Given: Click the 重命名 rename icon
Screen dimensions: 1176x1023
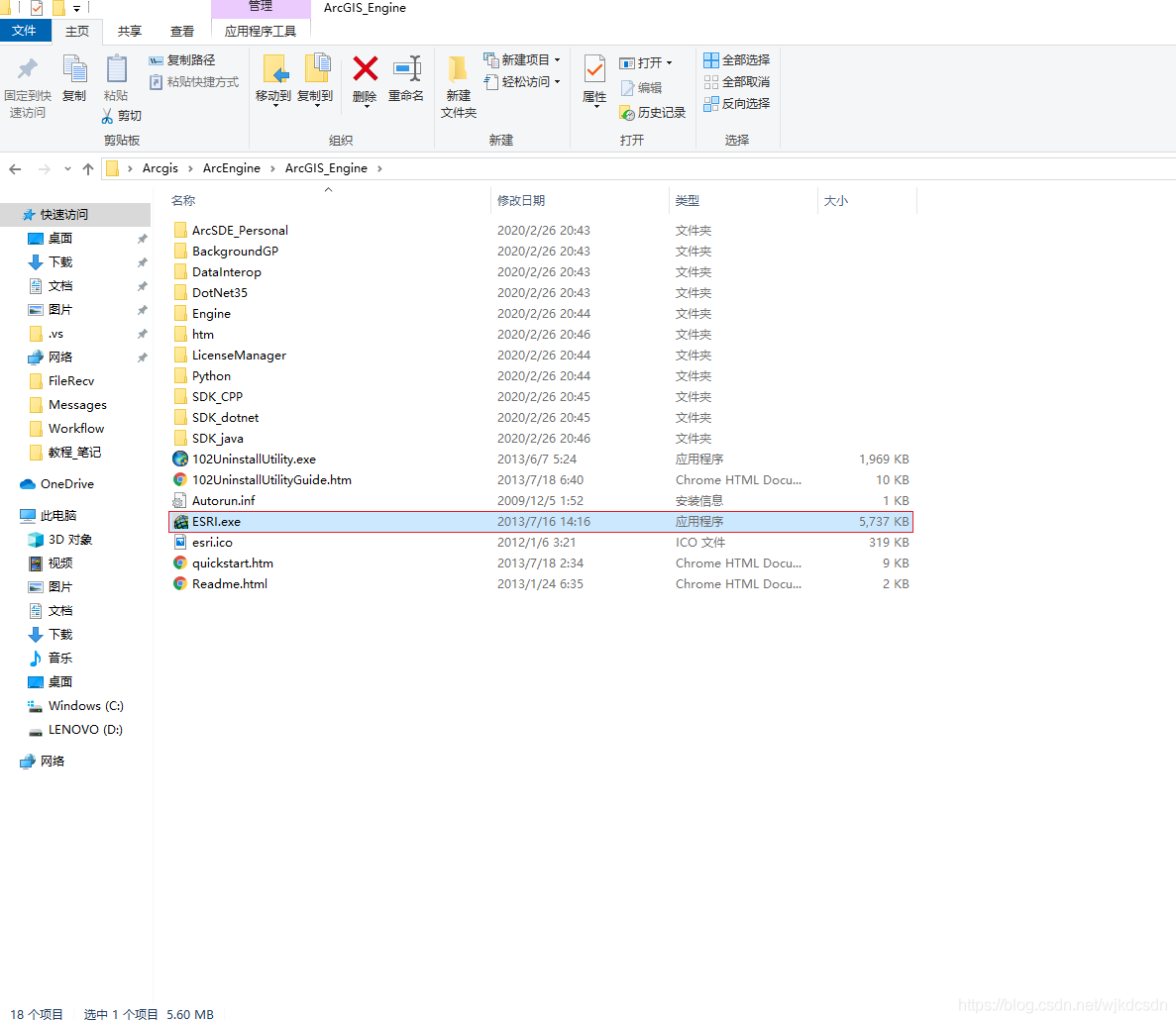Looking at the screenshot, I should [406, 69].
